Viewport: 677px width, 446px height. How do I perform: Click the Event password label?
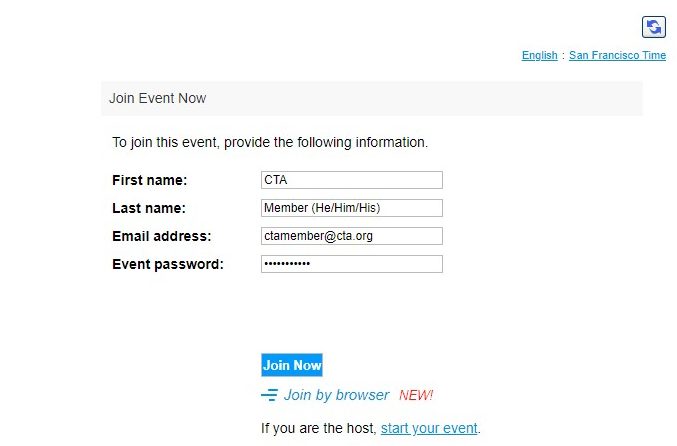tap(167, 264)
